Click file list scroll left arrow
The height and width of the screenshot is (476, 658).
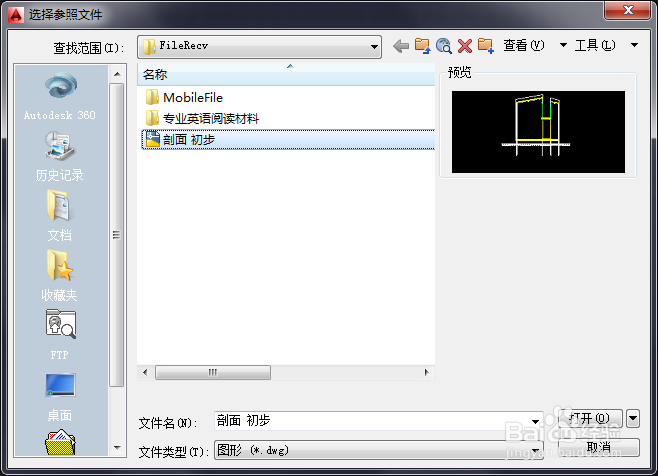point(145,372)
